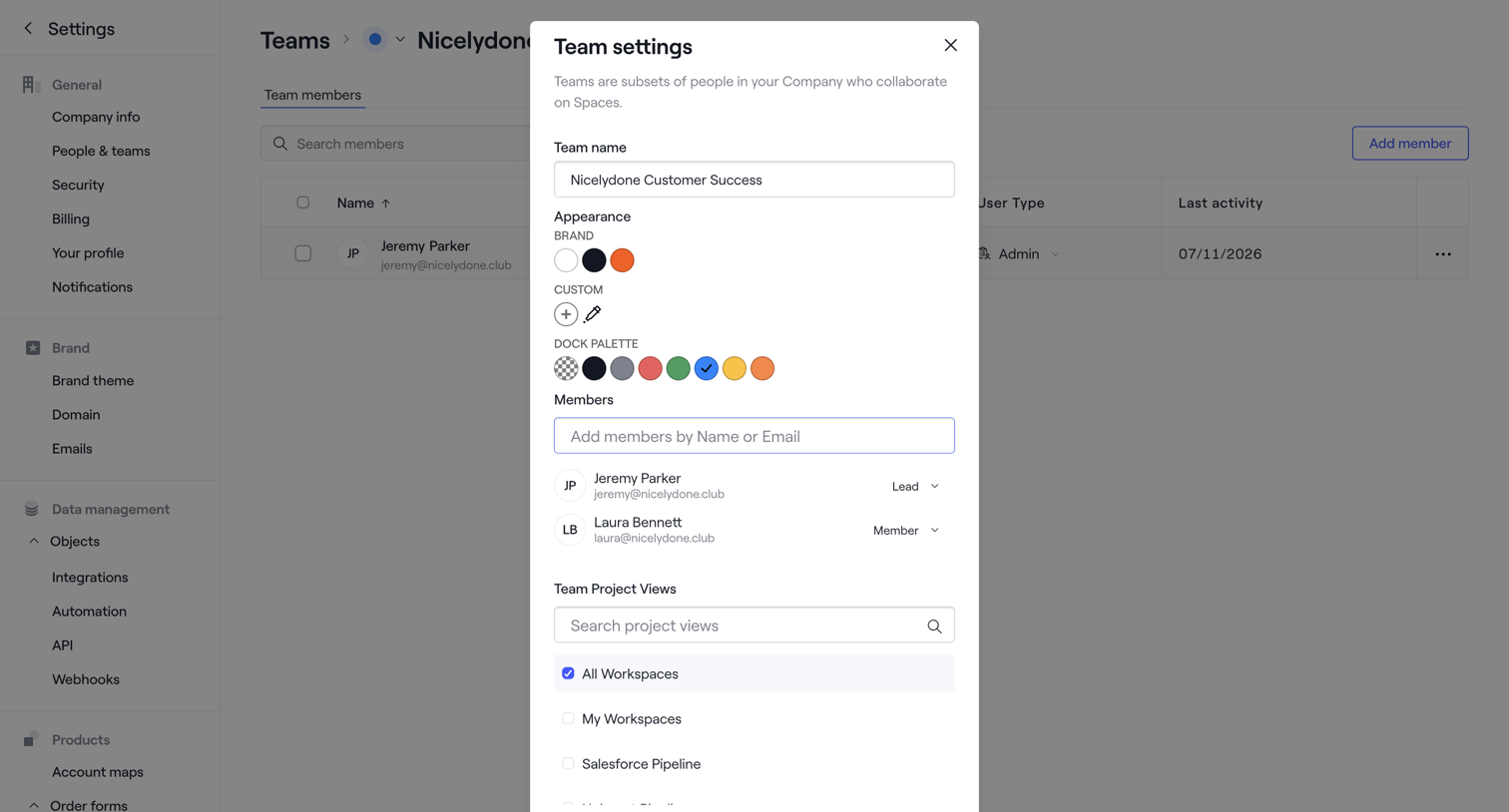Click the Last activity column header

click(1220, 203)
